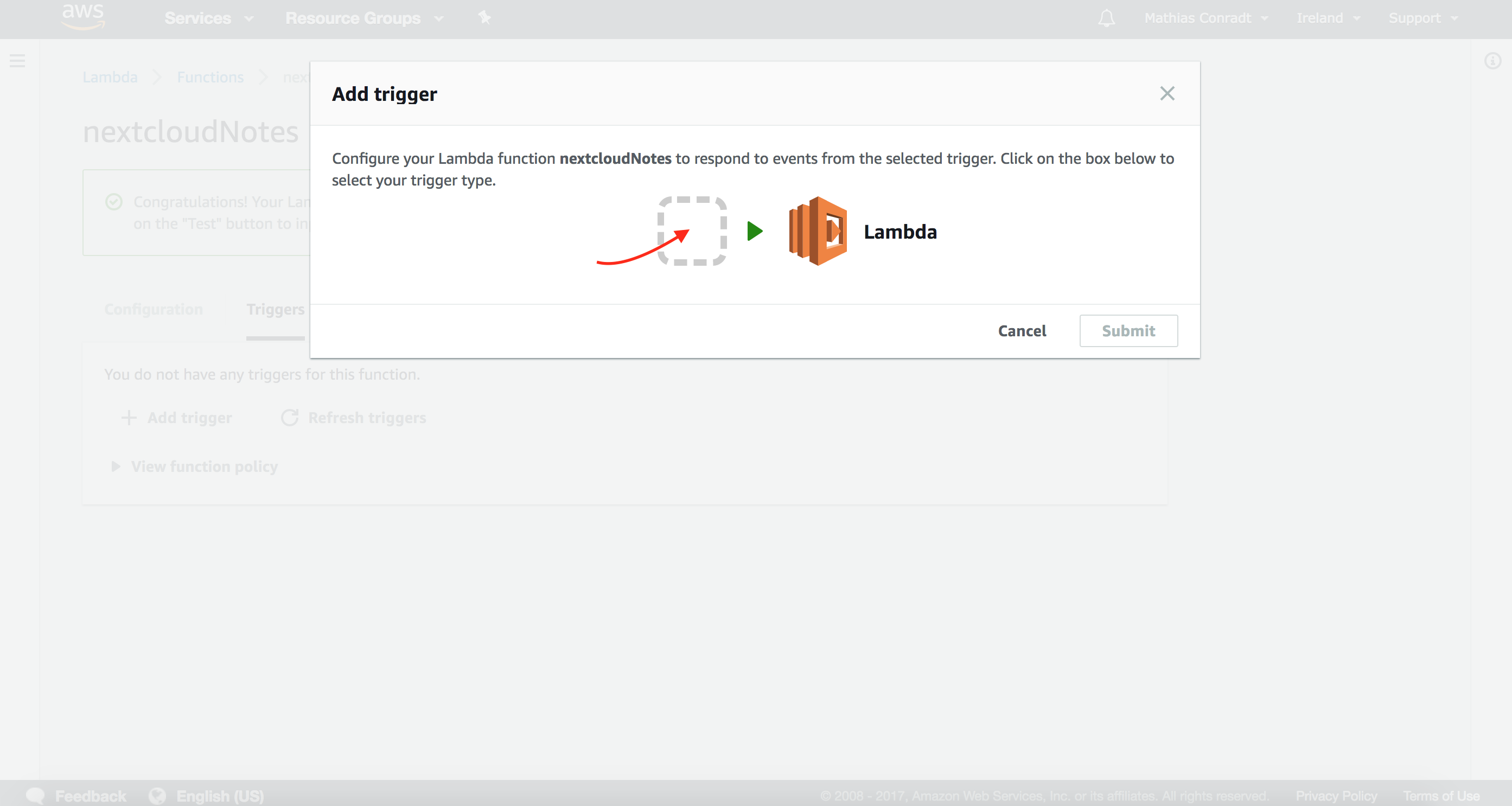Click the Add trigger dialog title
The height and width of the screenshot is (806, 1512).
tap(385, 94)
